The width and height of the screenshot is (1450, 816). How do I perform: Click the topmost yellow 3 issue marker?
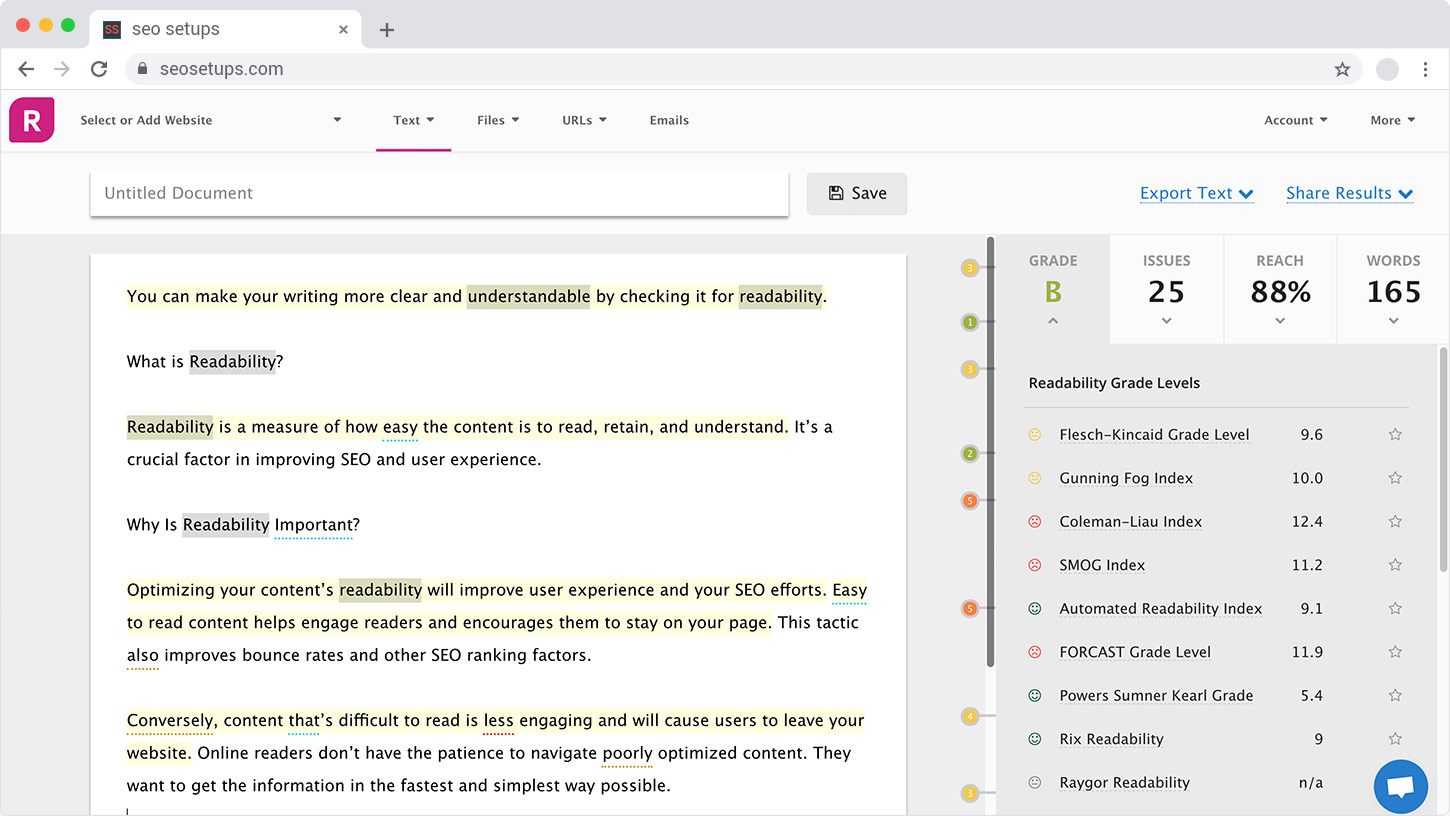tap(969, 268)
